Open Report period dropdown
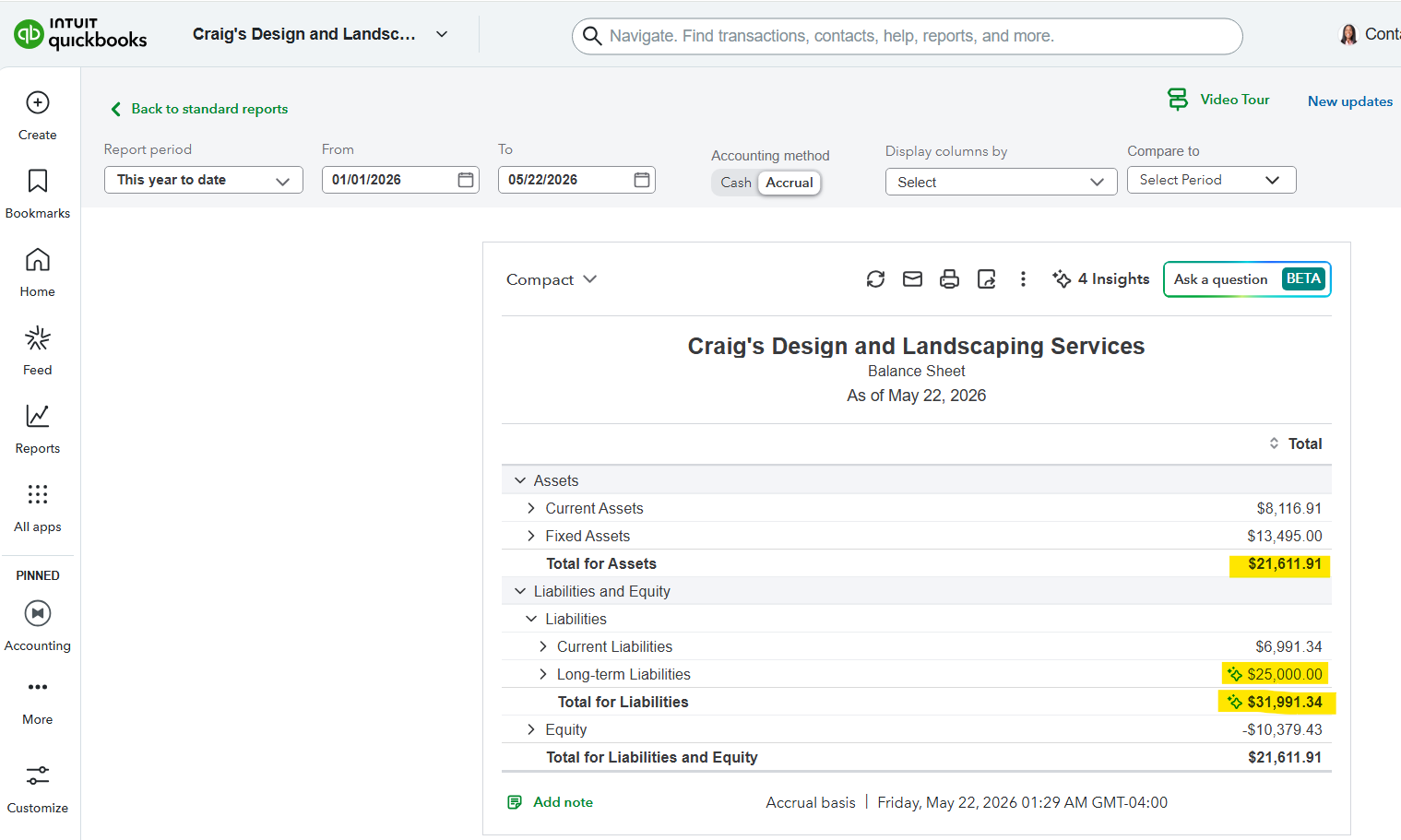 [204, 180]
